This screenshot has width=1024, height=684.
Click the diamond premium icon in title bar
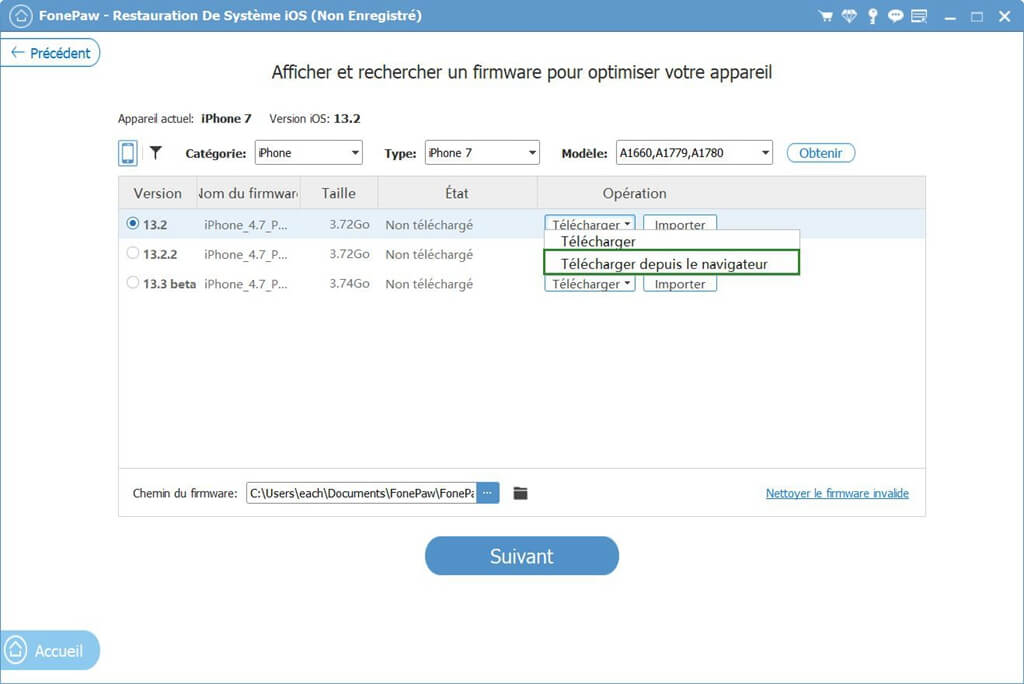[849, 16]
